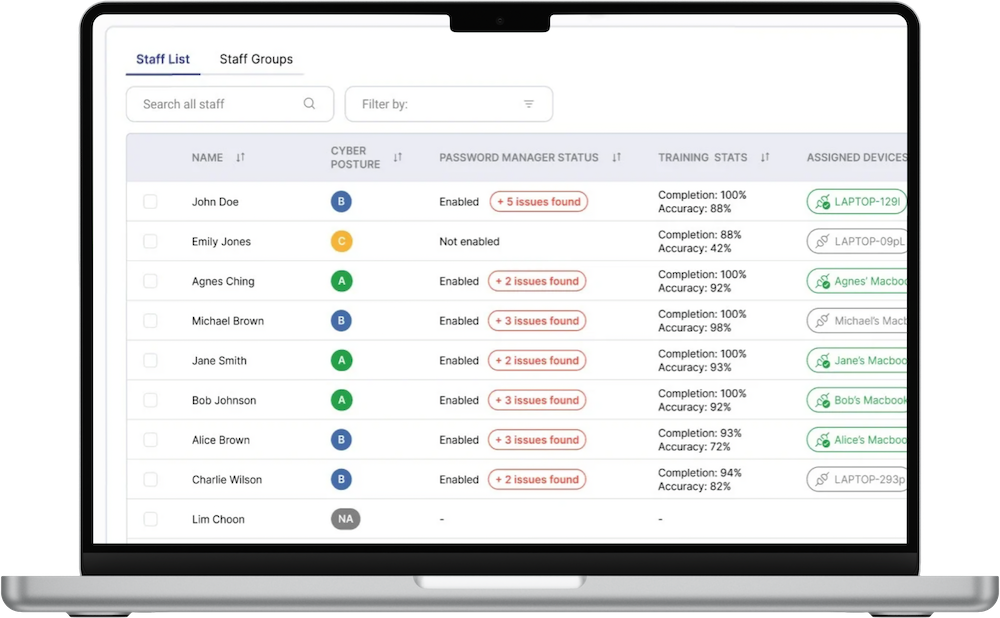Check the checkbox beside John Doe
This screenshot has height=618, width=1000.
[x=150, y=201]
